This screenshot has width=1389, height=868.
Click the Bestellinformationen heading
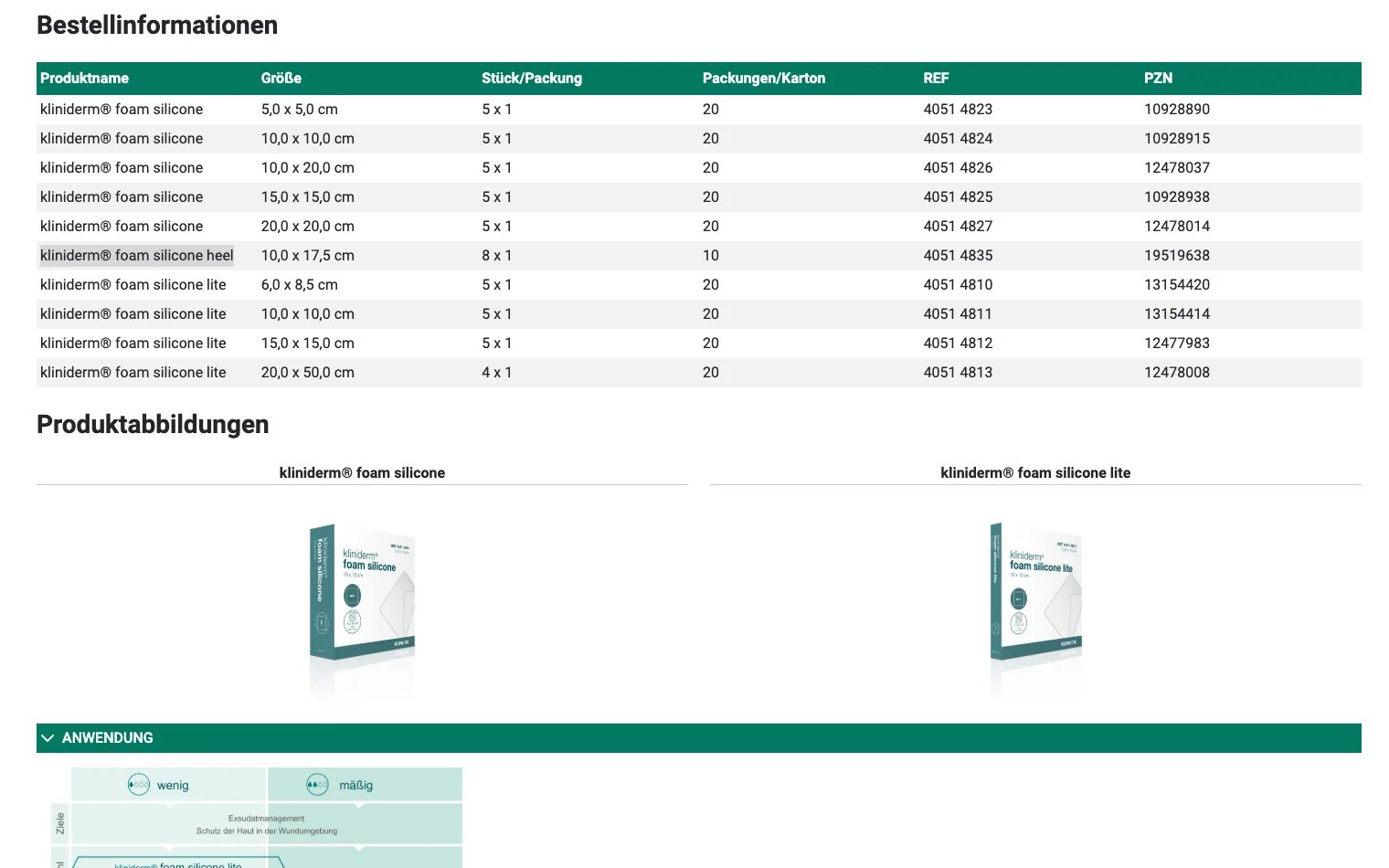pyautogui.click(x=157, y=26)
